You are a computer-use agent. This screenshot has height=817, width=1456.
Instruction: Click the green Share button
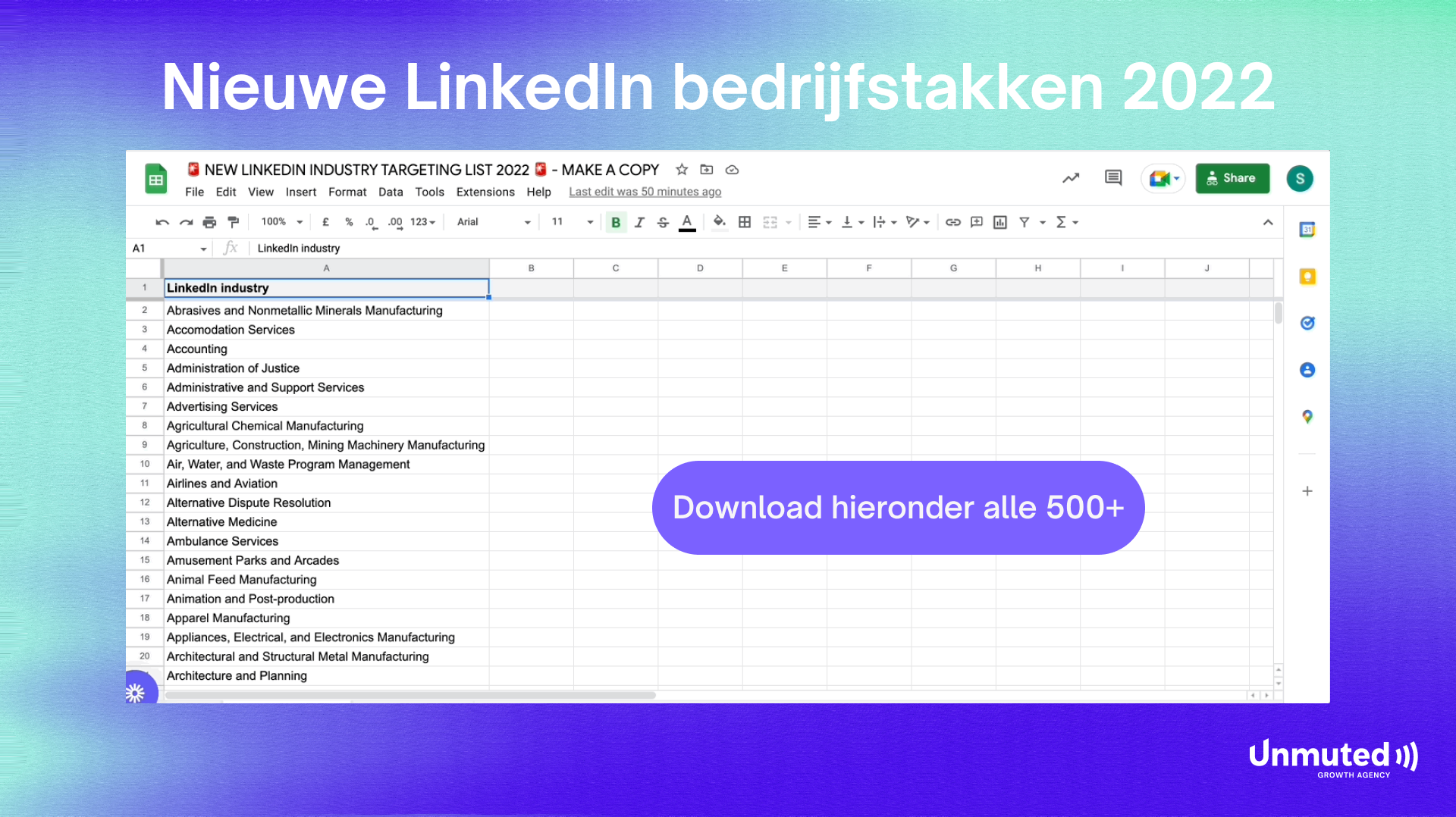pos(1232,178)
